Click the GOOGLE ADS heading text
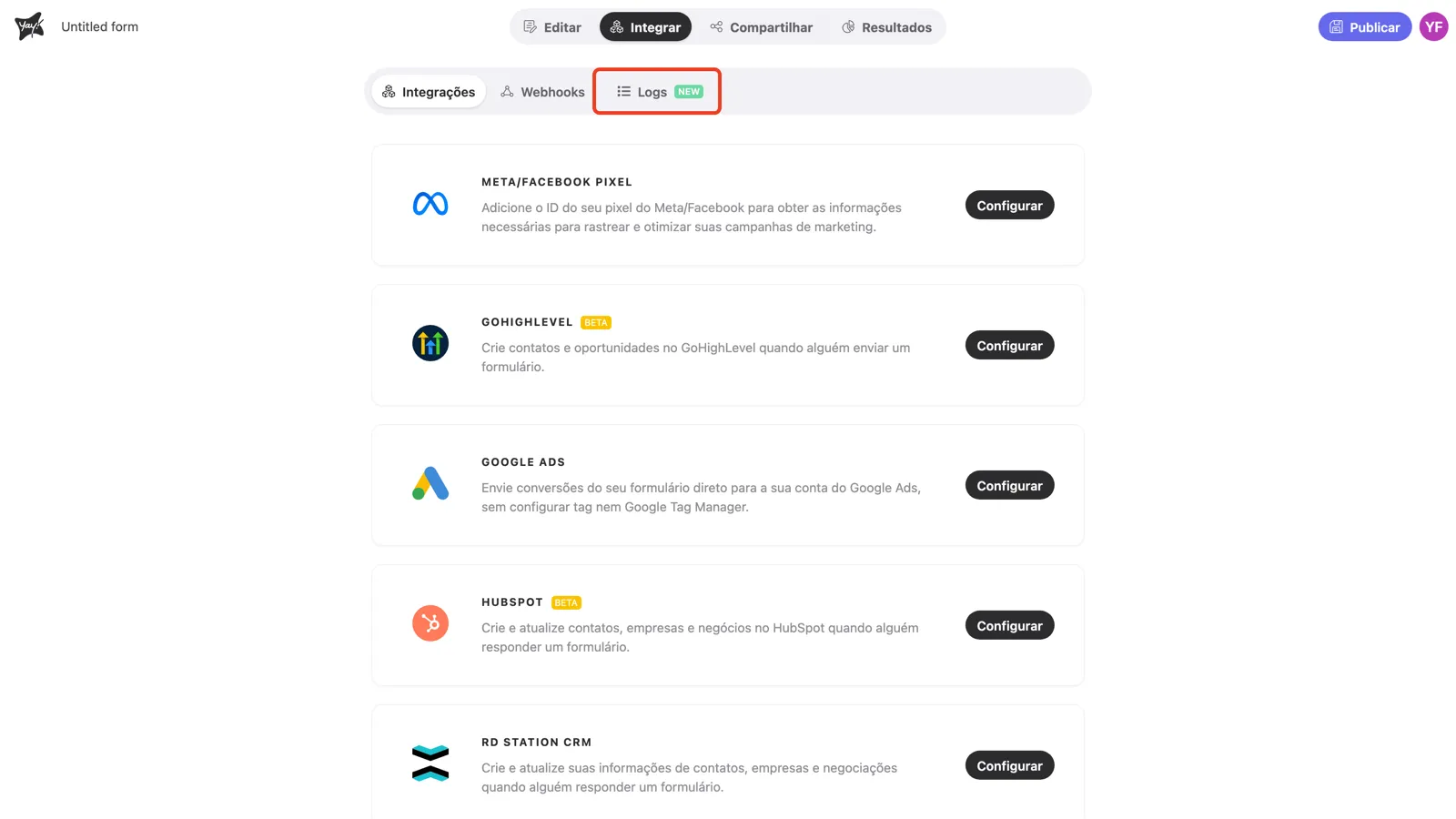 (x=523, y=462)
